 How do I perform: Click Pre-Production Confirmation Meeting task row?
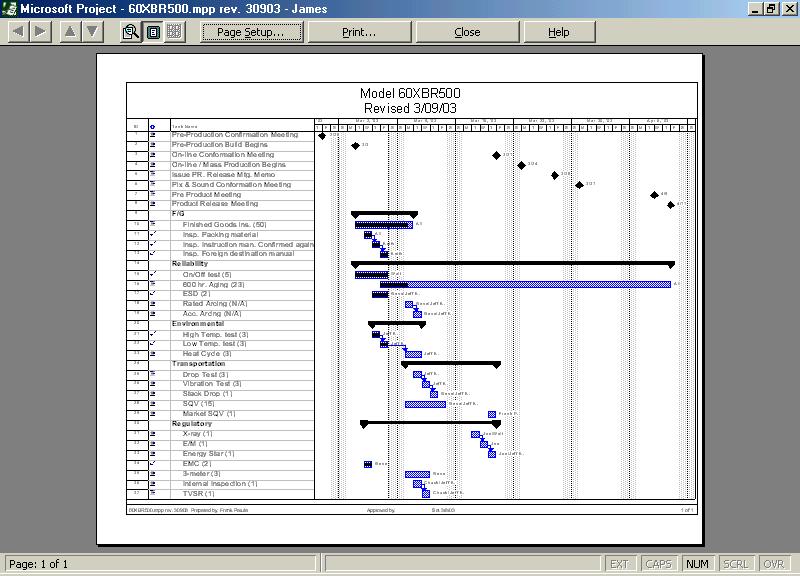tap(235, 135)
